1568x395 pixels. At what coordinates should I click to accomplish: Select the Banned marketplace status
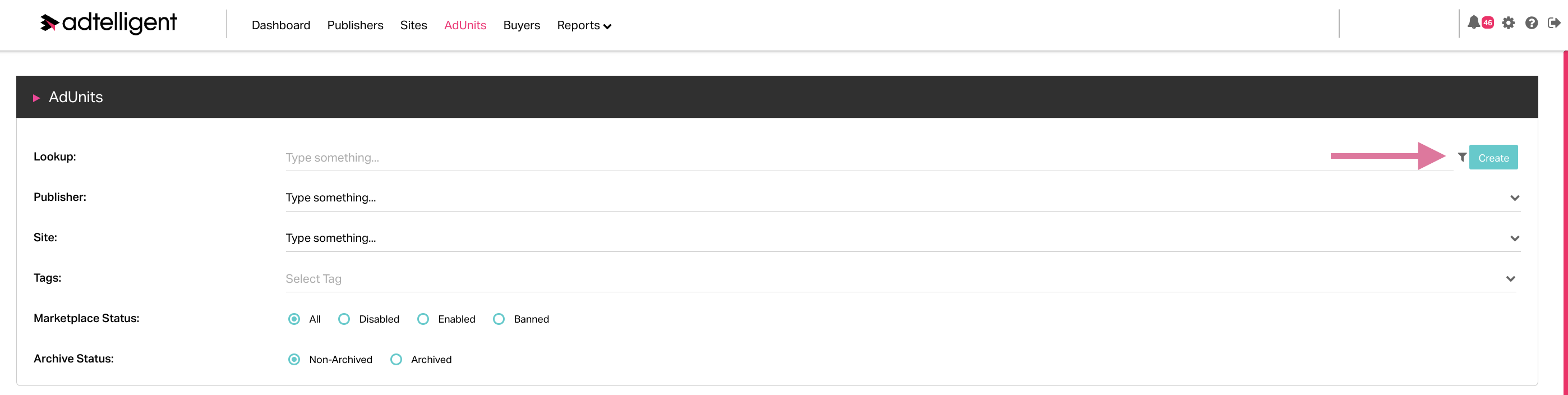click(x=499, y=319)
